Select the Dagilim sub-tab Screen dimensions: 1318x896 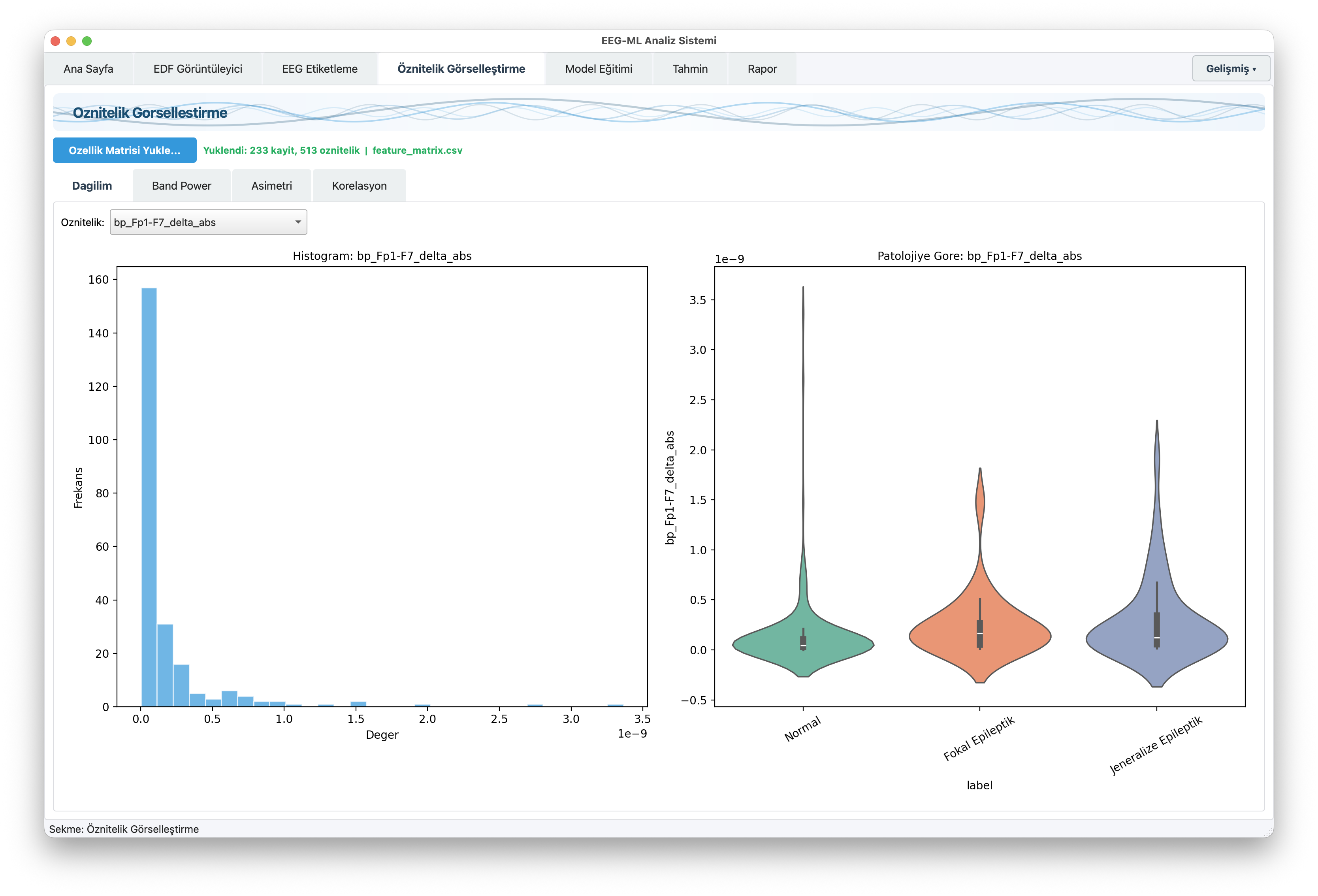point(92,186)
